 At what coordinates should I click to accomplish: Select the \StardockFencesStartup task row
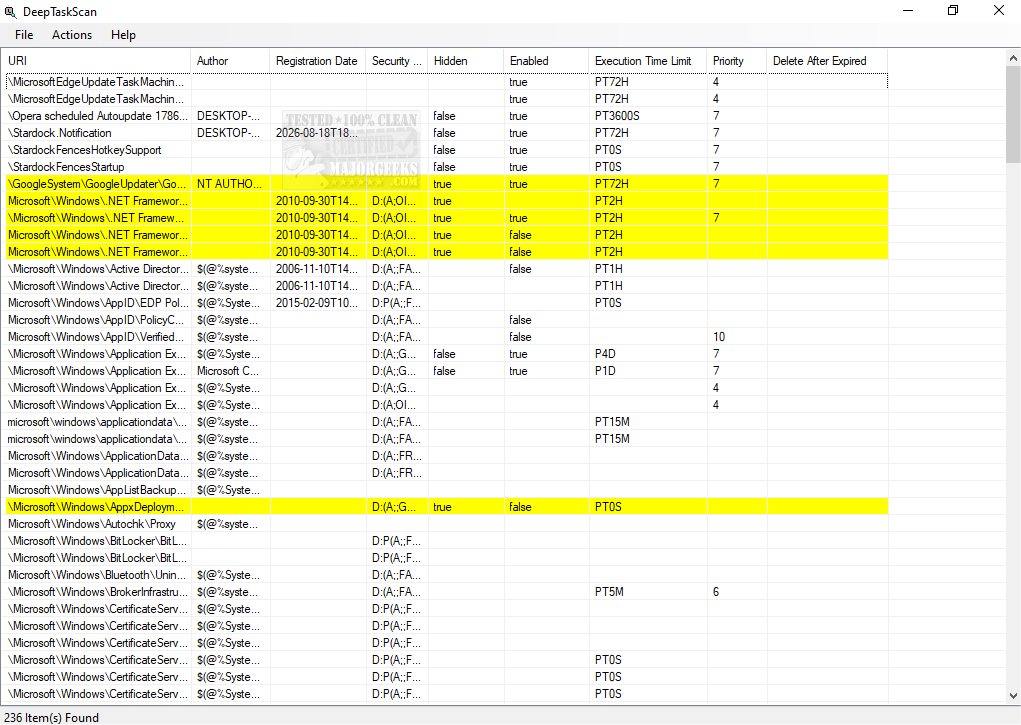point(447,167)
